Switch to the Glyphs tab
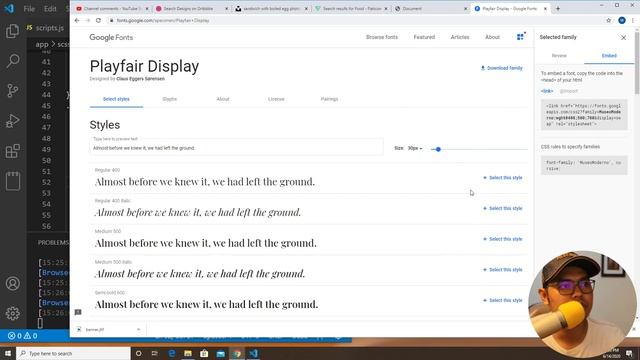The width and height of the screenshot is (640, 360). coord(169,99)
